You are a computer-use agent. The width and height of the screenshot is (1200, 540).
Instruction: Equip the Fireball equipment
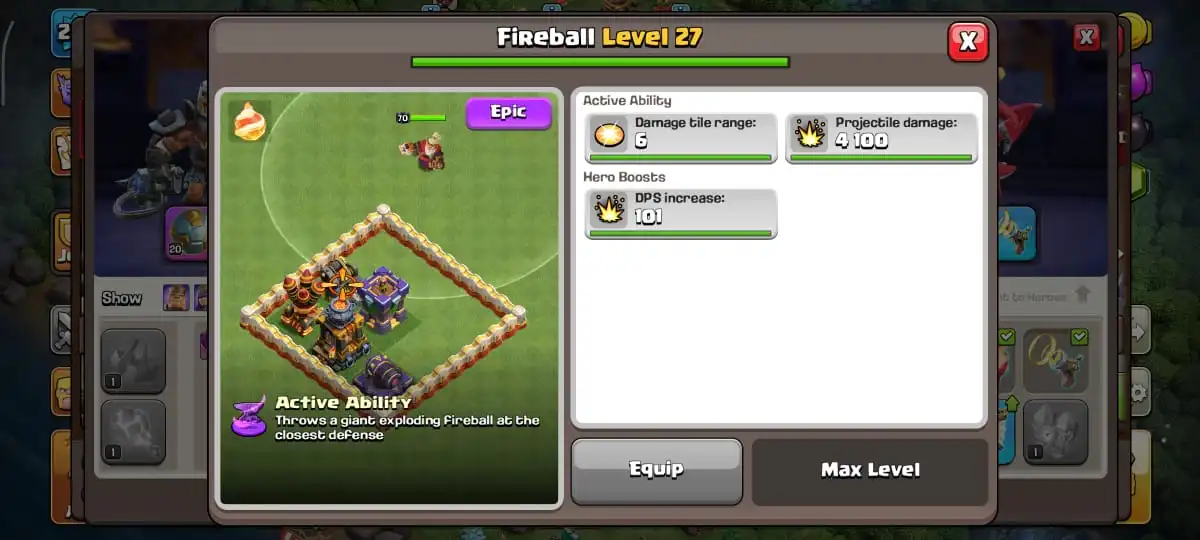[656, 470]
